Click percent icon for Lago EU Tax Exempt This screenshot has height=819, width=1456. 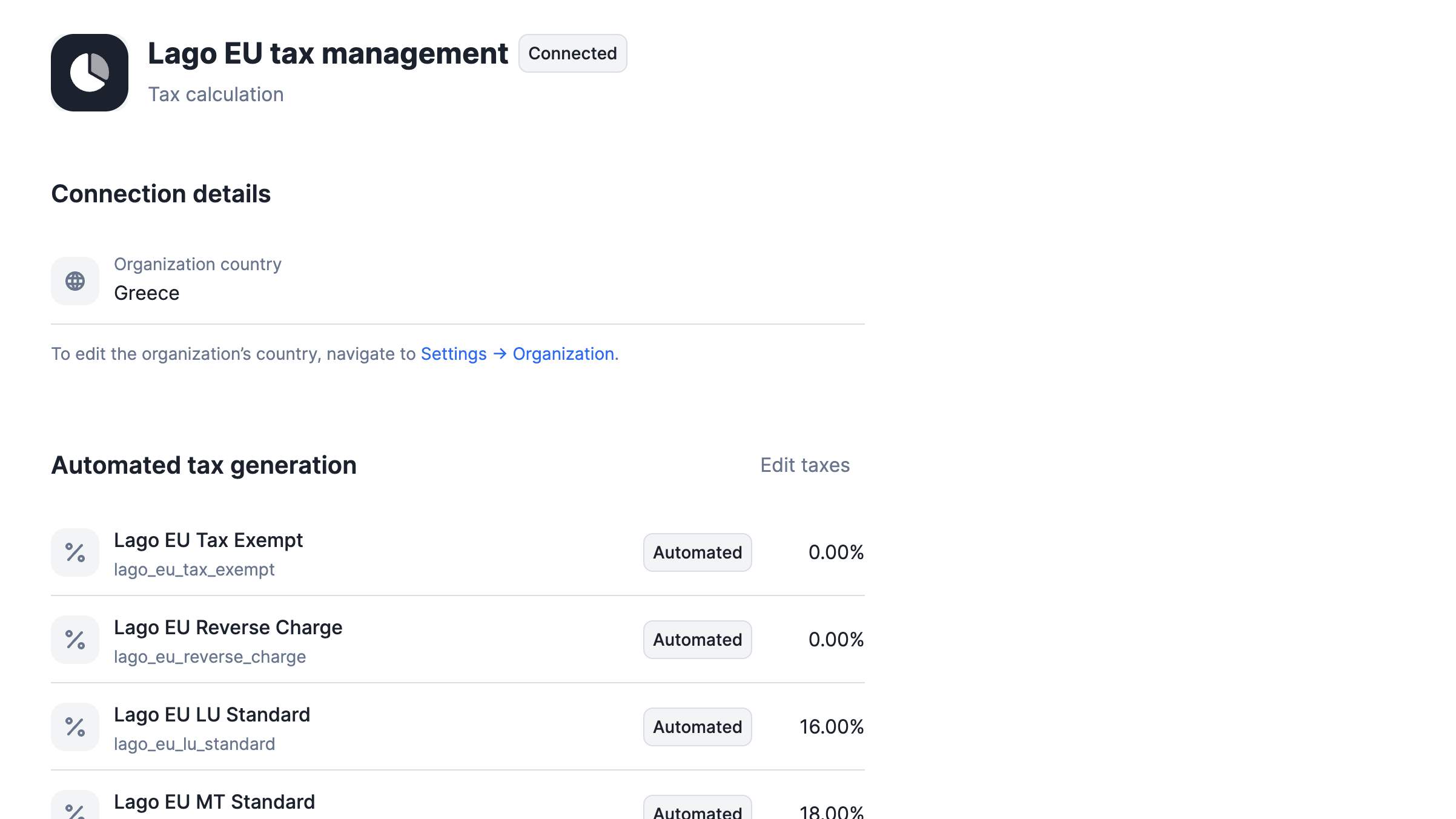(x=75, y=552)
